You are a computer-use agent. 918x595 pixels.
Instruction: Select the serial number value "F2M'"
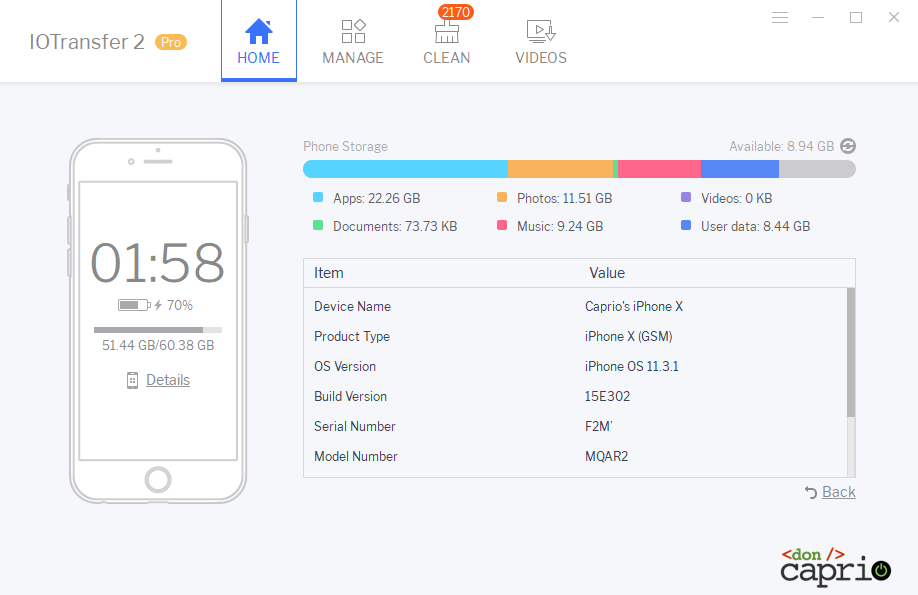pos(599,426)
